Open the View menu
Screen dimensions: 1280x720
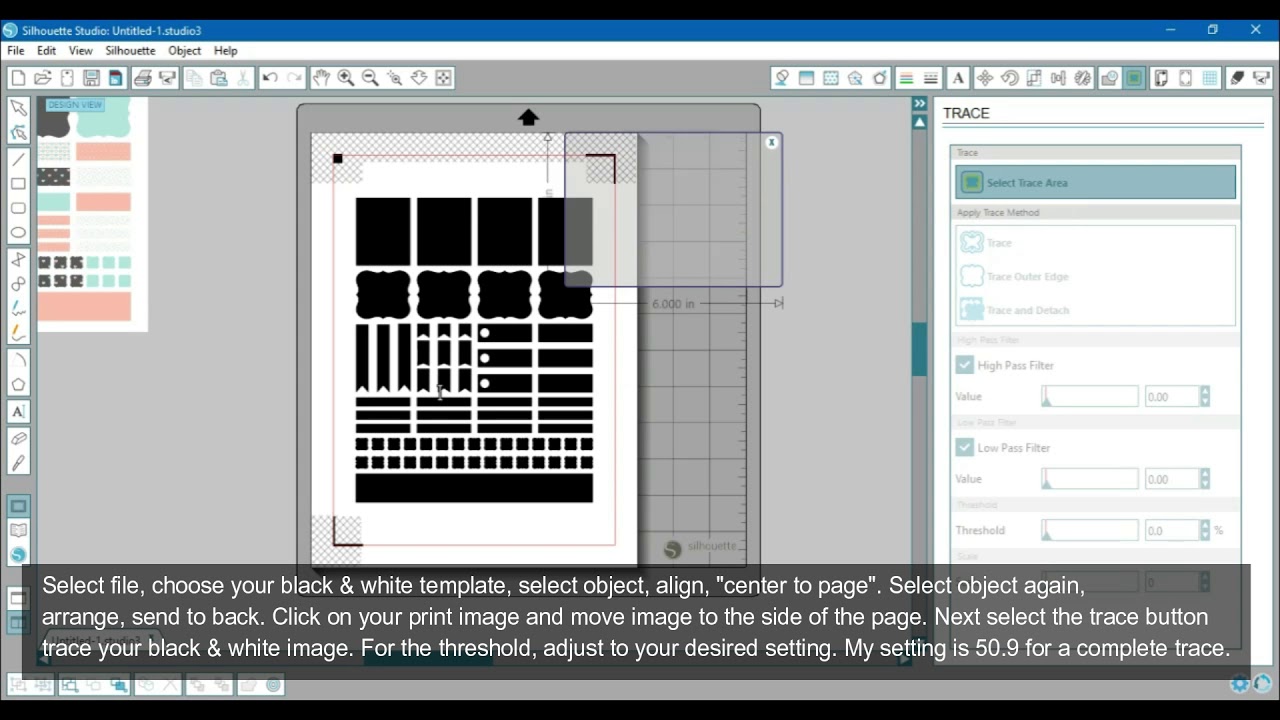click(81, 51)
